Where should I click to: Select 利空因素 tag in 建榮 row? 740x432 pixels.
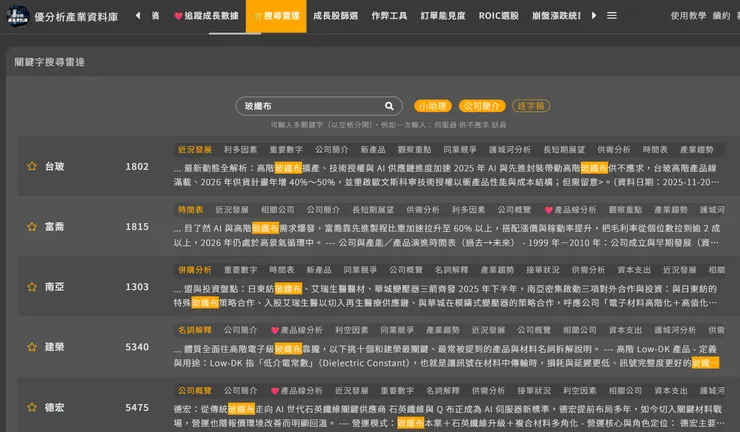351,330
